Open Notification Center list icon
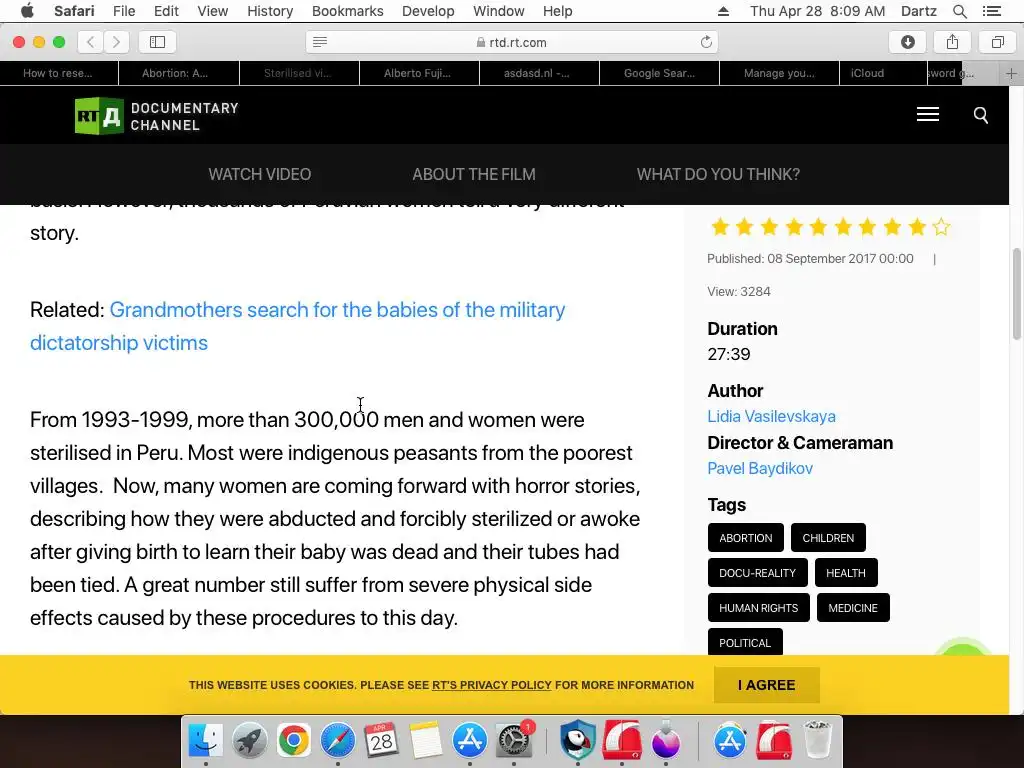Screen dimensions: 1024x768 [x=991, y=11]
